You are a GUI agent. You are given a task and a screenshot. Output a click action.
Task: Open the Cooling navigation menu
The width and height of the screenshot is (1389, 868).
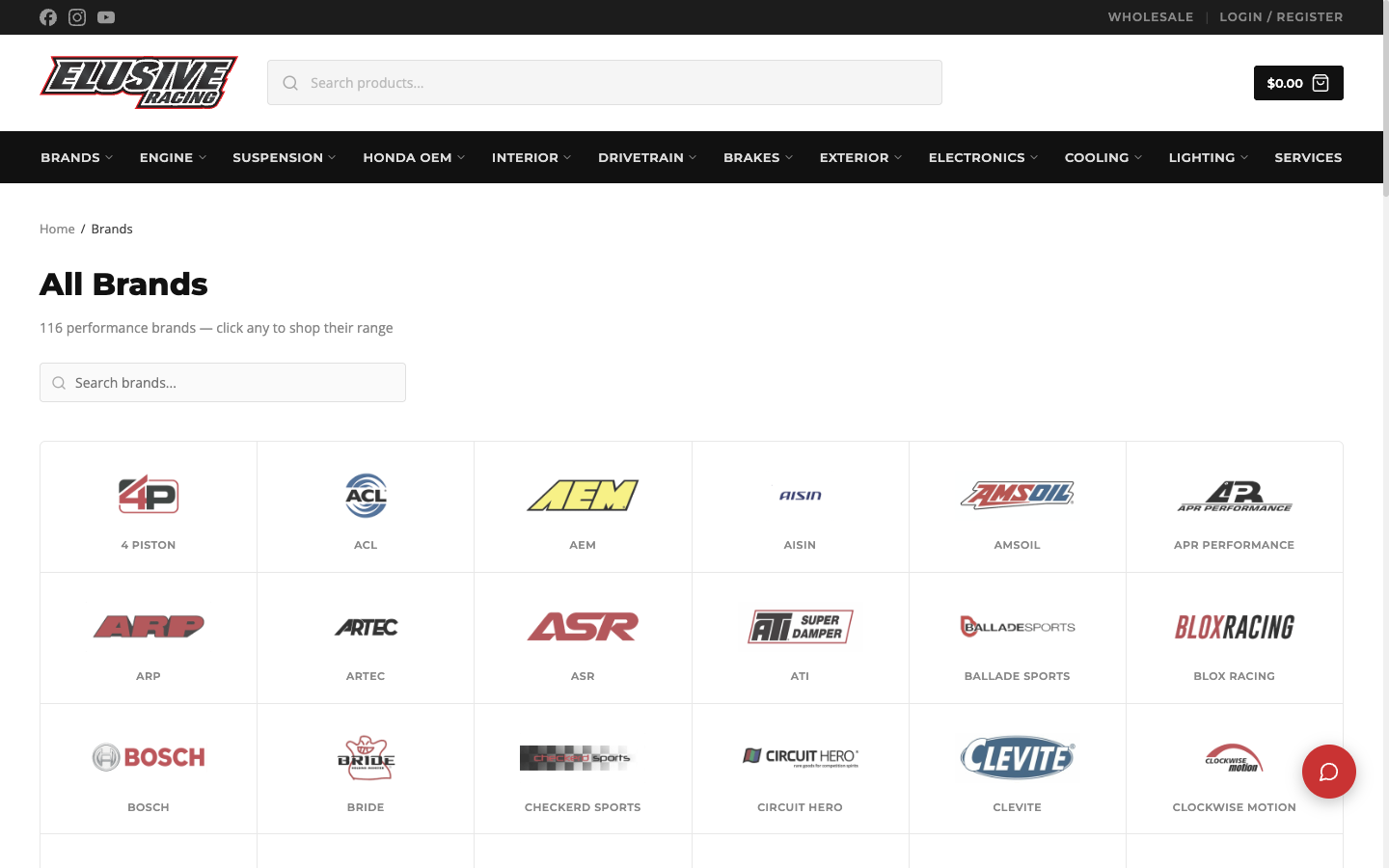click(x=1103, y=157)
